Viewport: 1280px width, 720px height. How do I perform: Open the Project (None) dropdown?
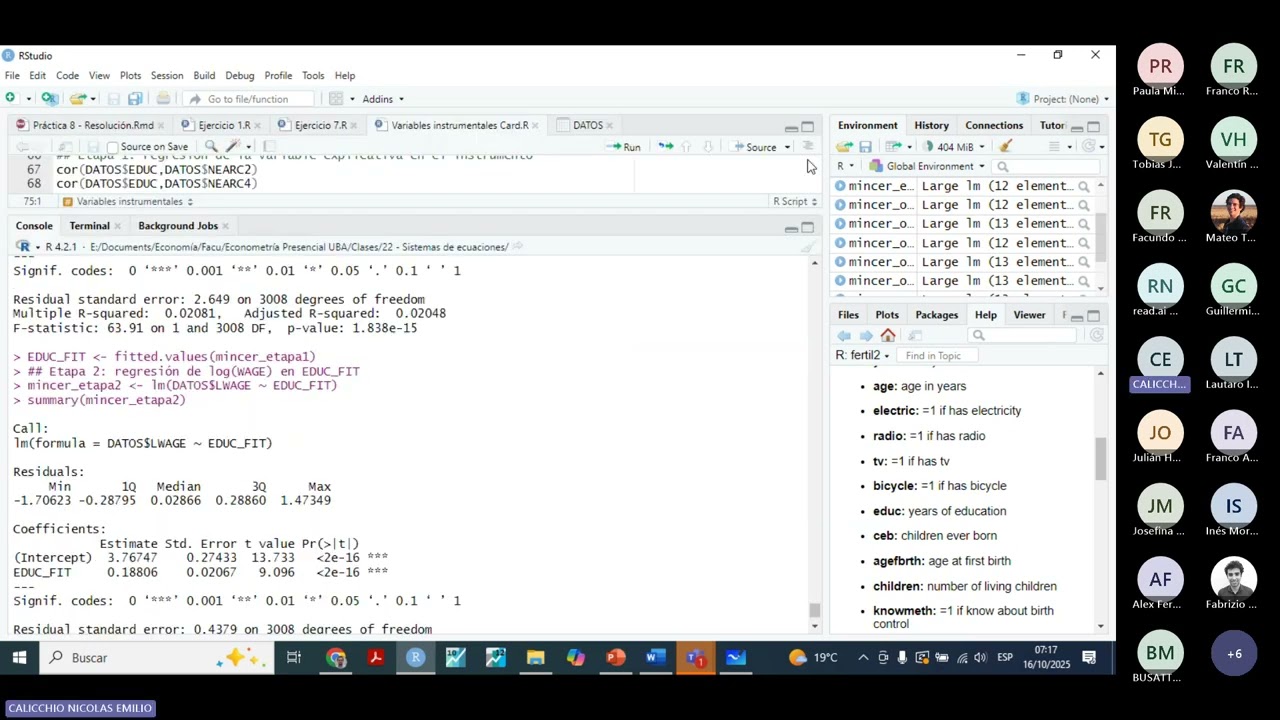coord(1063,99)
